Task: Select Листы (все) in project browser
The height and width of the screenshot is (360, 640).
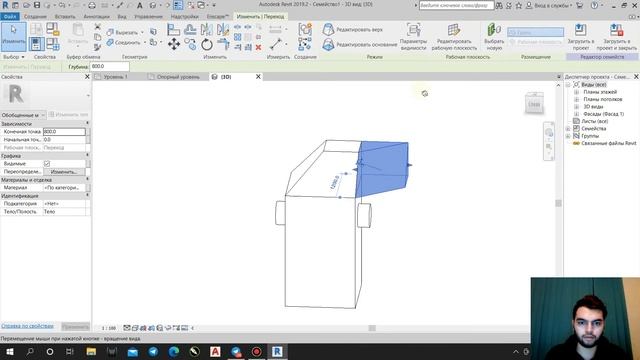Action: pyautogui.click(x=595, y=121)
